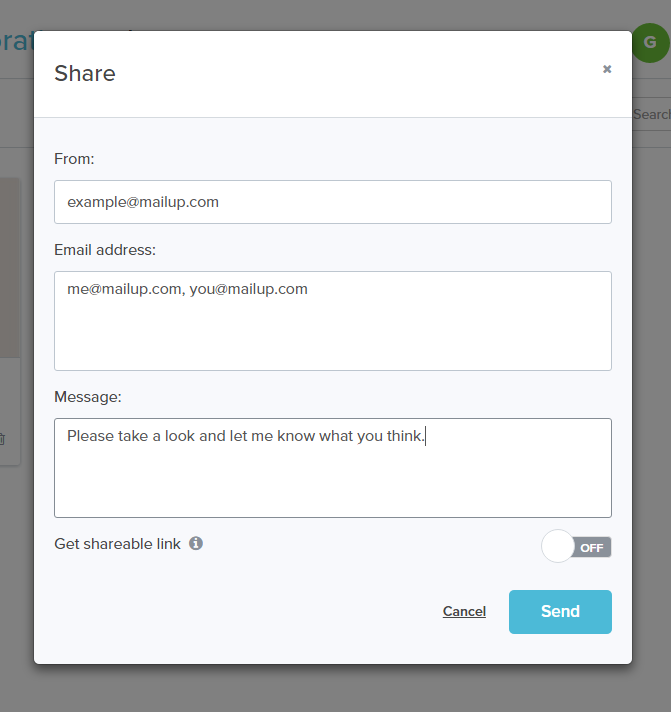Viewport: 671px width, 712px height.
Task: Click the Share dialog title
Action: pyautogui.click(x=85, y=73)
